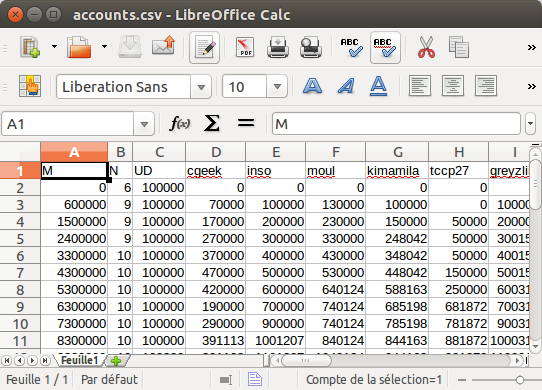Click cell with value 248042

coord(397,239)
